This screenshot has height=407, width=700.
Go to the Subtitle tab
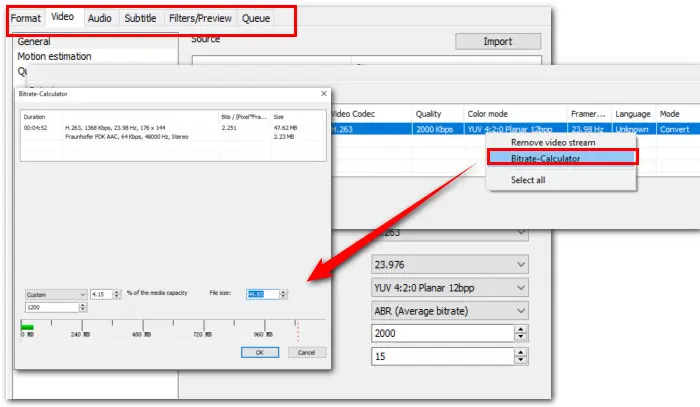click(140, 18)
